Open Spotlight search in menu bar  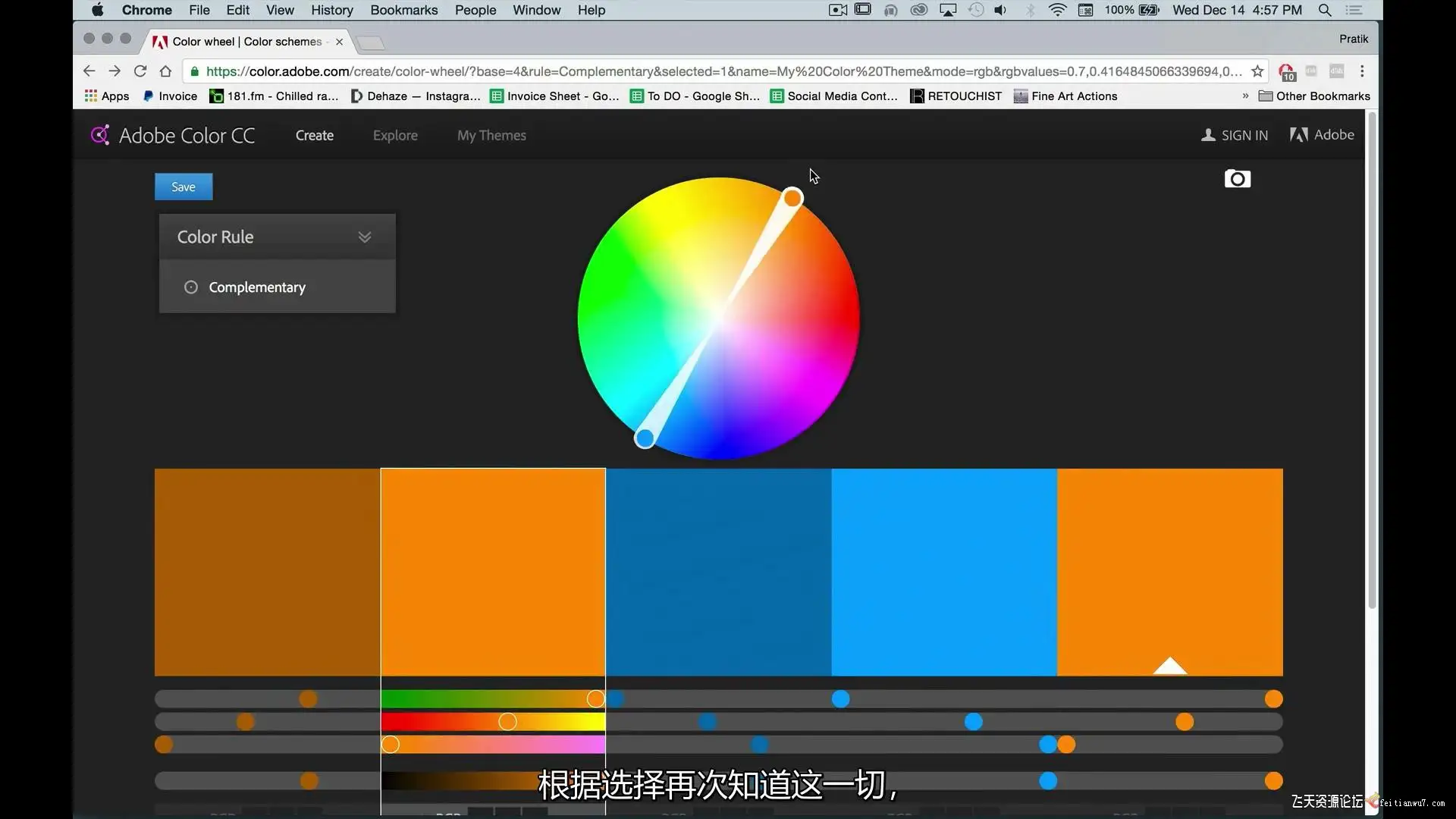tap(1325, 10)
